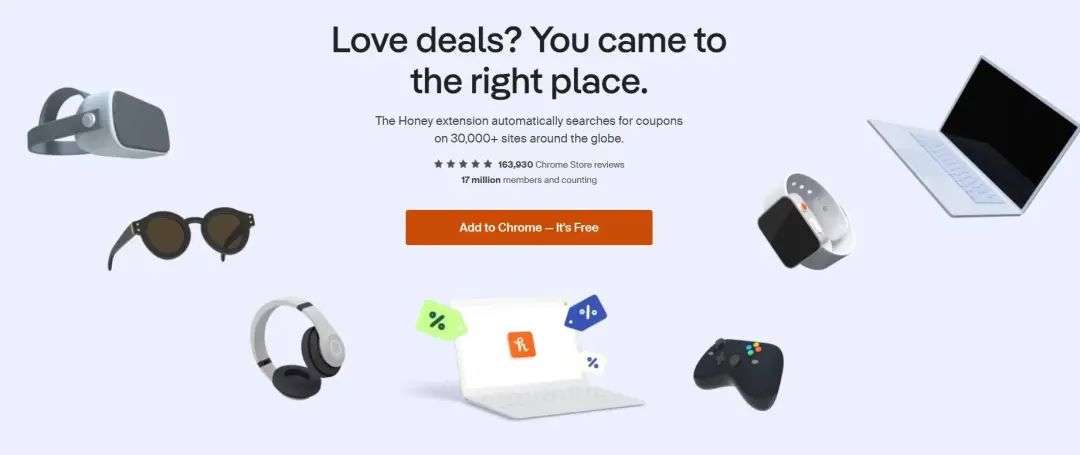This screenshot has height=455, width=1080.
Task: Click the small white percent bubble
Action: click(592, 363)
